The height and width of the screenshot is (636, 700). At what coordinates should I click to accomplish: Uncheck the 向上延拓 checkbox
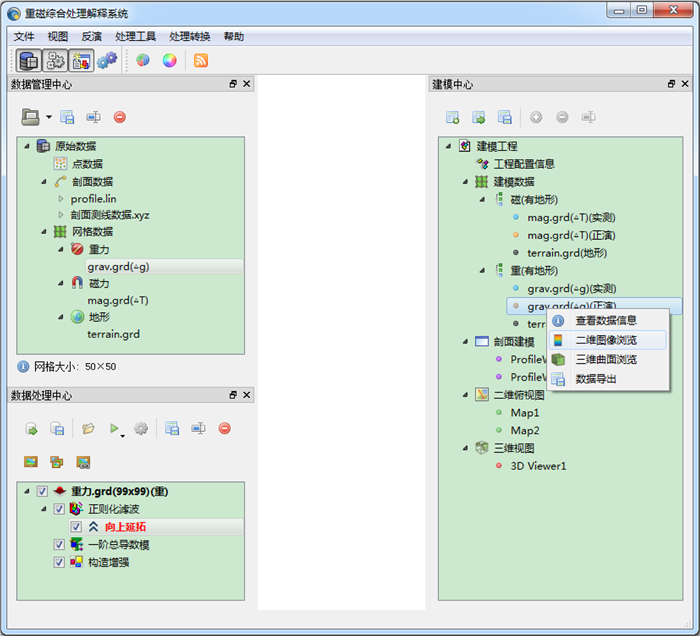76,526
